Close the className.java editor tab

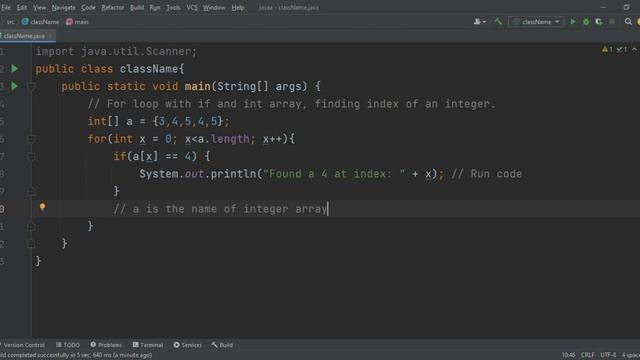pos(51,36)
